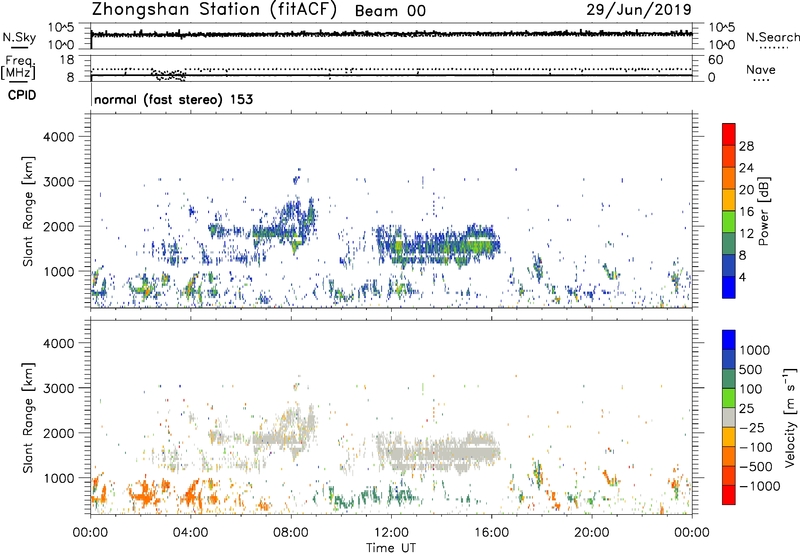Click the 'Zhongshan Station (fitACF)' title

point(214,10)
